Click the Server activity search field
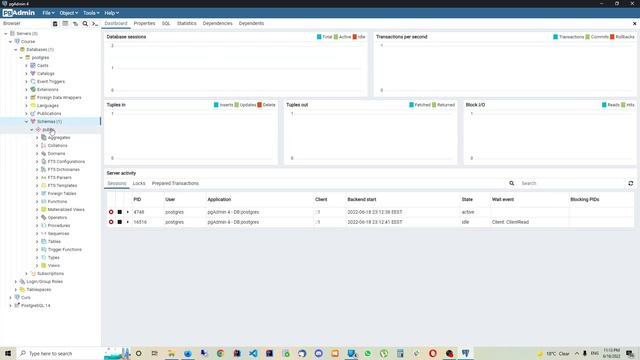The image size is (640, 360). click(571, 183)
